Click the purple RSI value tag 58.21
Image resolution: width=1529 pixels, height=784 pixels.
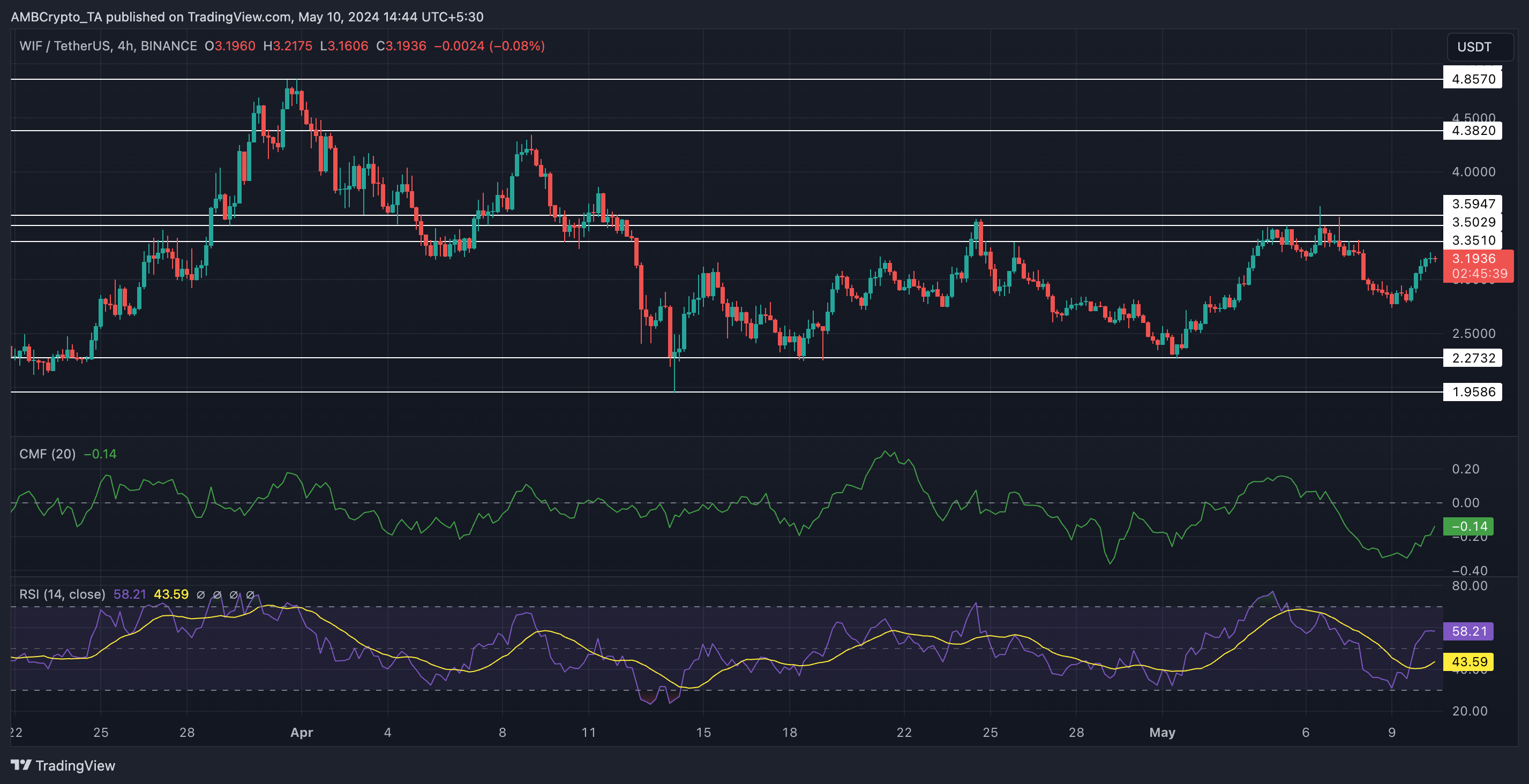pos(1468,631)
